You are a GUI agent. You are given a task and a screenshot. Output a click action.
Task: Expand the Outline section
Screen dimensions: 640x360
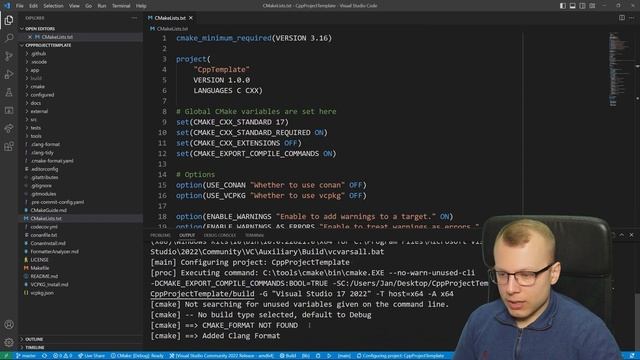point(34,339)
